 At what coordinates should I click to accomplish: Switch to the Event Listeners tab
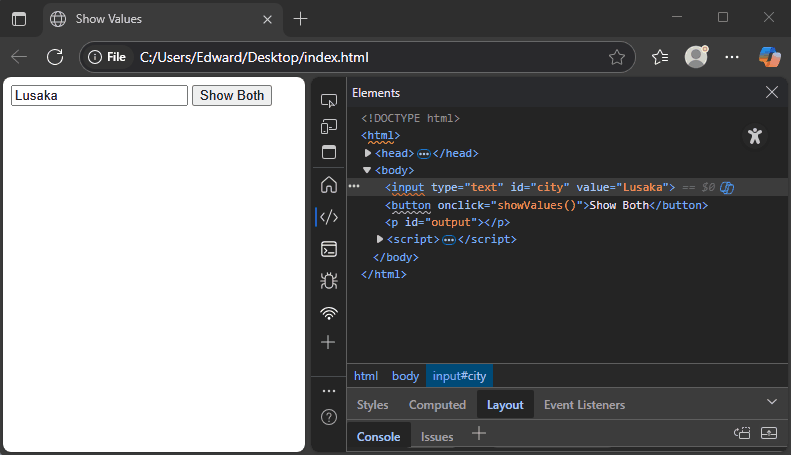coord(584,405)
